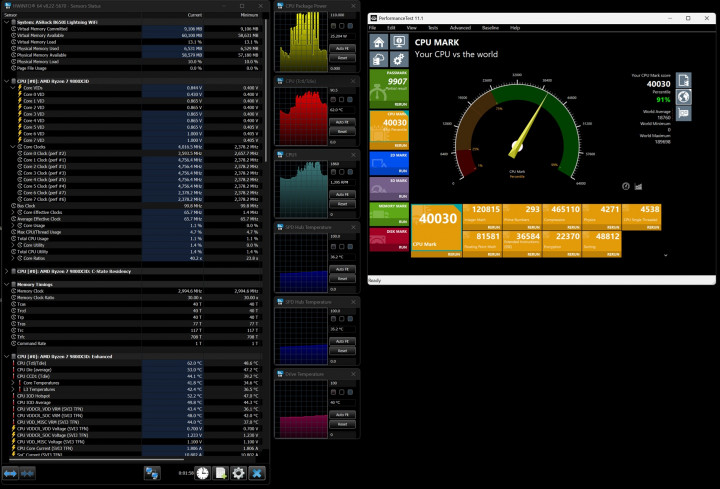Click RERUN under the large CPU Mark tile
This screenshot has height=489, width=720.
point(453,254)
